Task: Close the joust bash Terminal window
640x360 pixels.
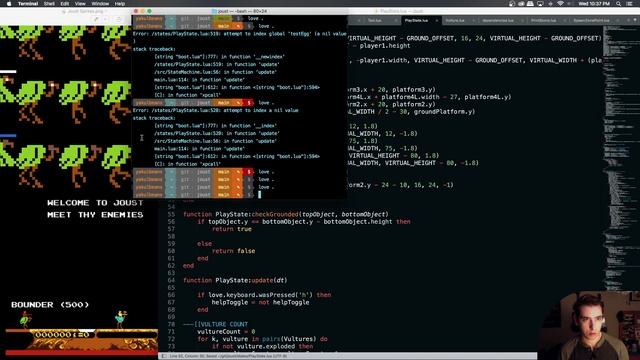Action: tap(136, 11)
